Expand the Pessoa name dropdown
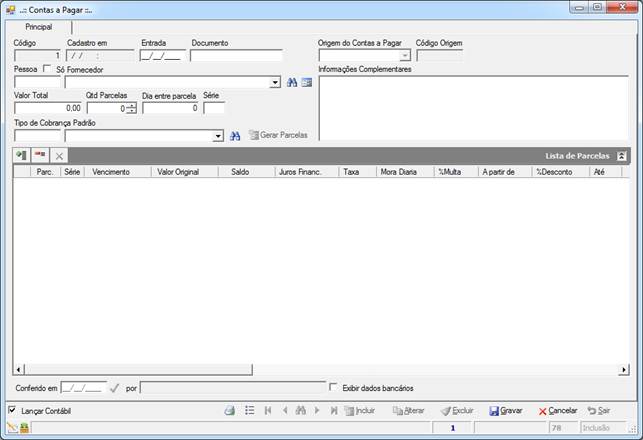The width and height of the screenshot is (643, 440). pos(275,82)
